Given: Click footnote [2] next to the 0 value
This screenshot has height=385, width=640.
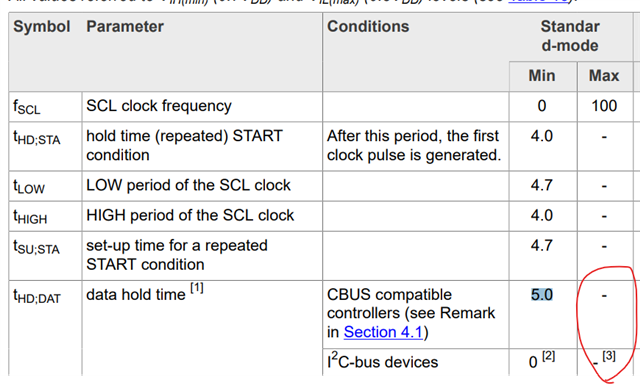Looking at the screenshot, I should click(549, 356).
